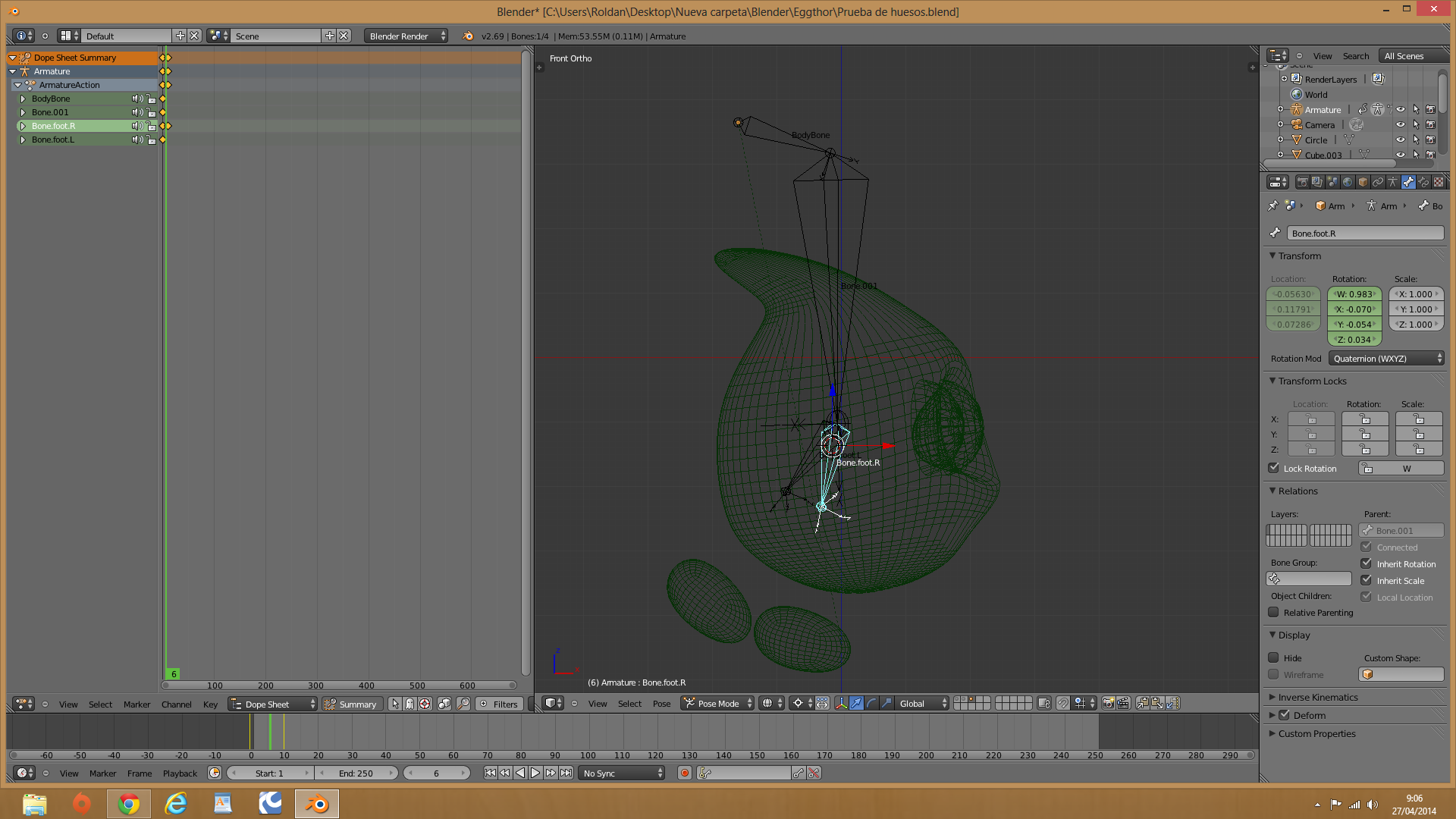
Task: Open the Pose Mode dropdown
Action: [x=717, y=704]
